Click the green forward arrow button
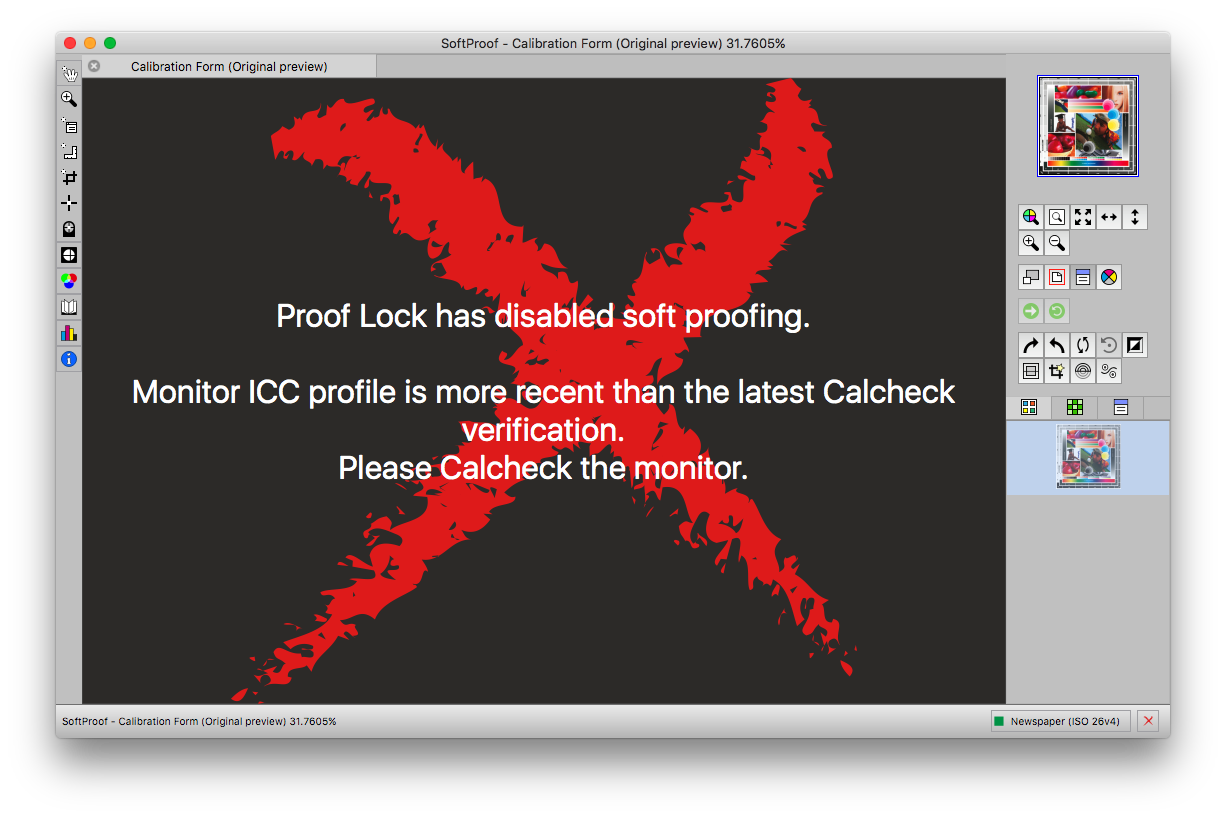The width and height of the screenshot is (1226, 818). [x=1031, y=311]
